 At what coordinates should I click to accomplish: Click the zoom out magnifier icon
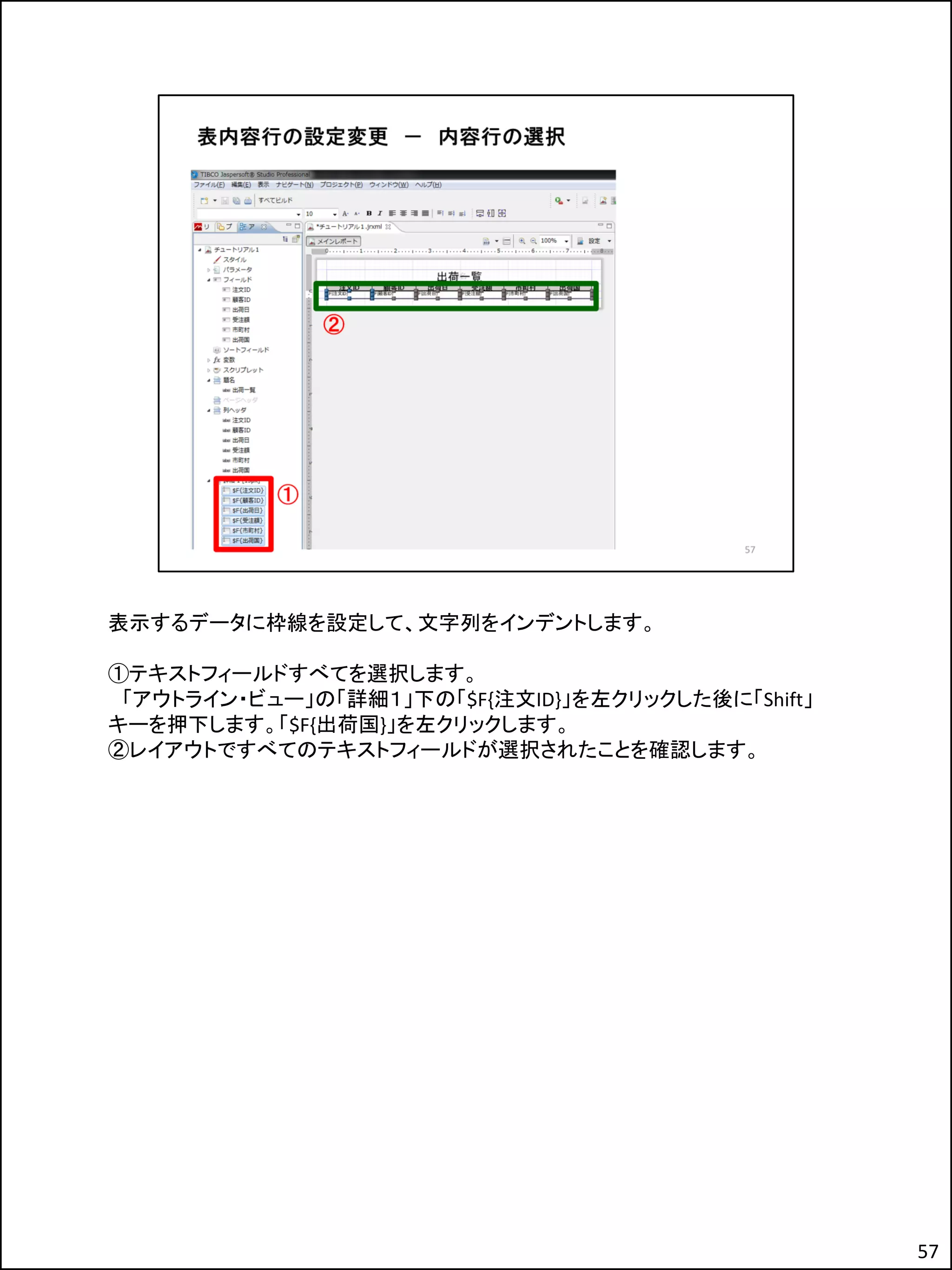(533, 241)
